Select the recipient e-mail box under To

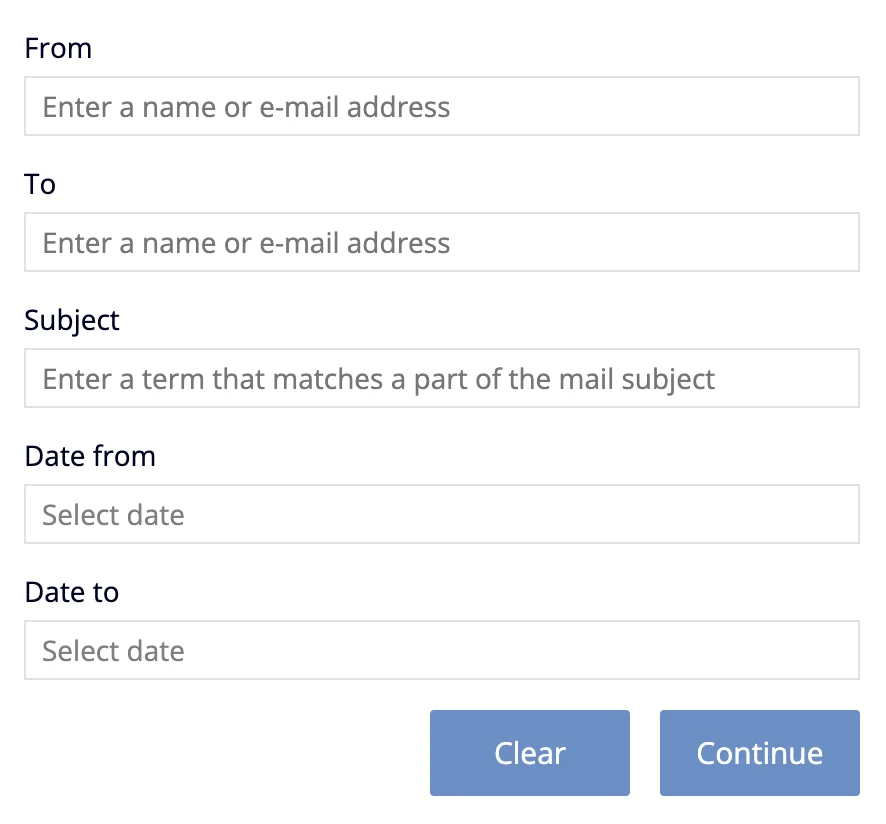point(441,242)
